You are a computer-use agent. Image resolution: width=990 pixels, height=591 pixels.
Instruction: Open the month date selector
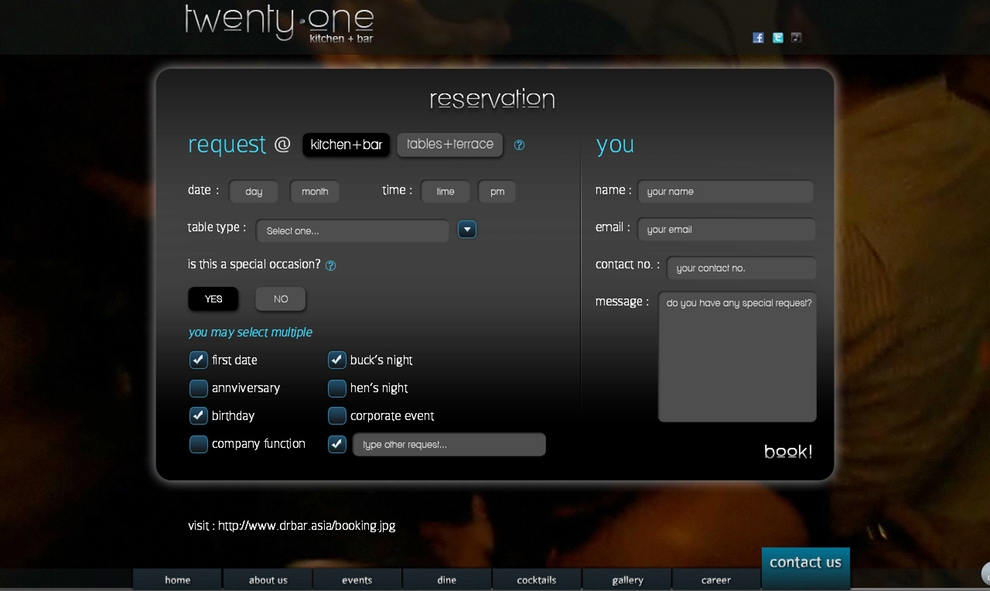314,192
